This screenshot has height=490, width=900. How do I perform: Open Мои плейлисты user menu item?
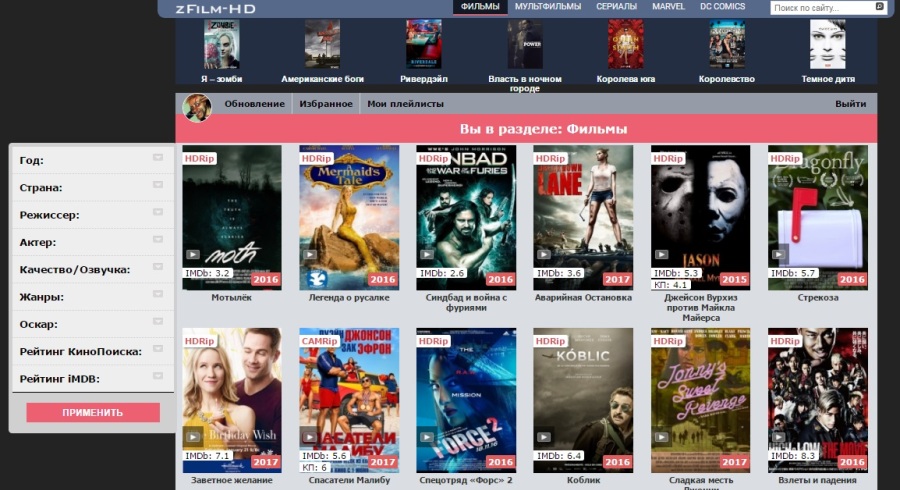[405, 104]
